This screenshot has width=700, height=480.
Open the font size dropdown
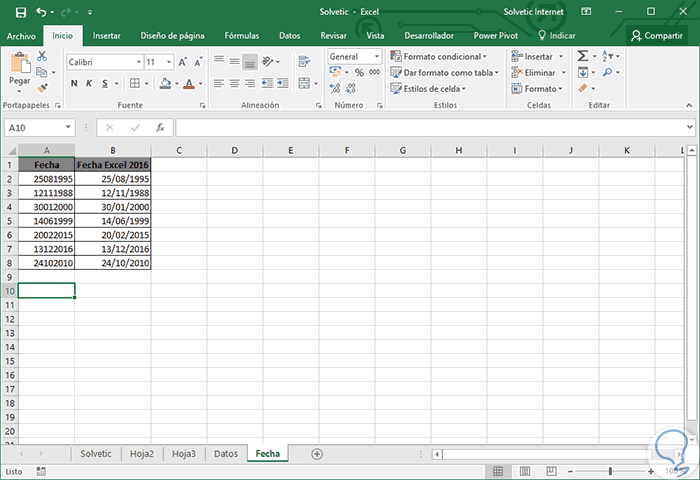pyautogui.click(x=169, y=62)
